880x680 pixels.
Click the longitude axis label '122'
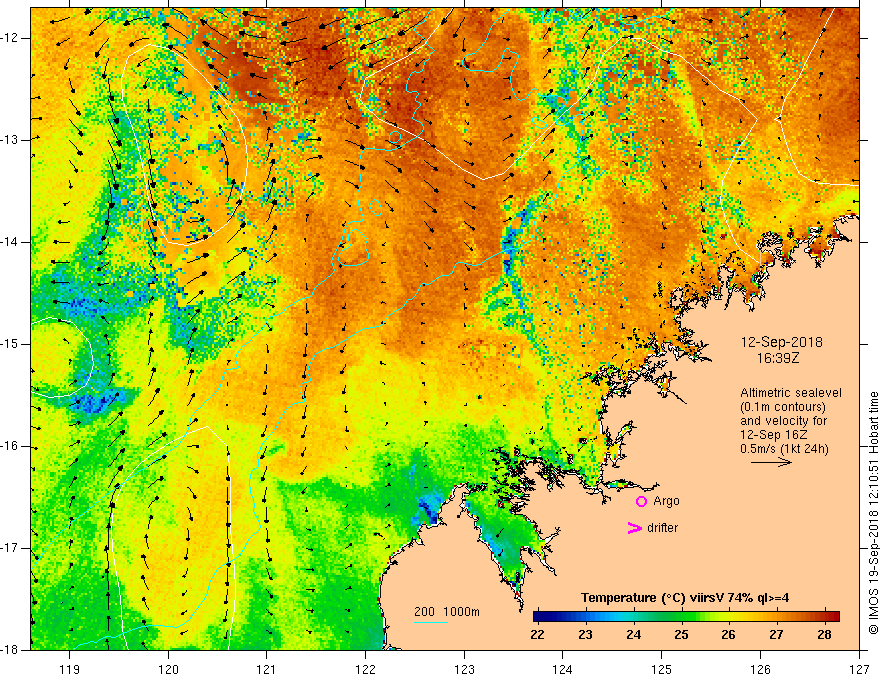click(365, 669)
